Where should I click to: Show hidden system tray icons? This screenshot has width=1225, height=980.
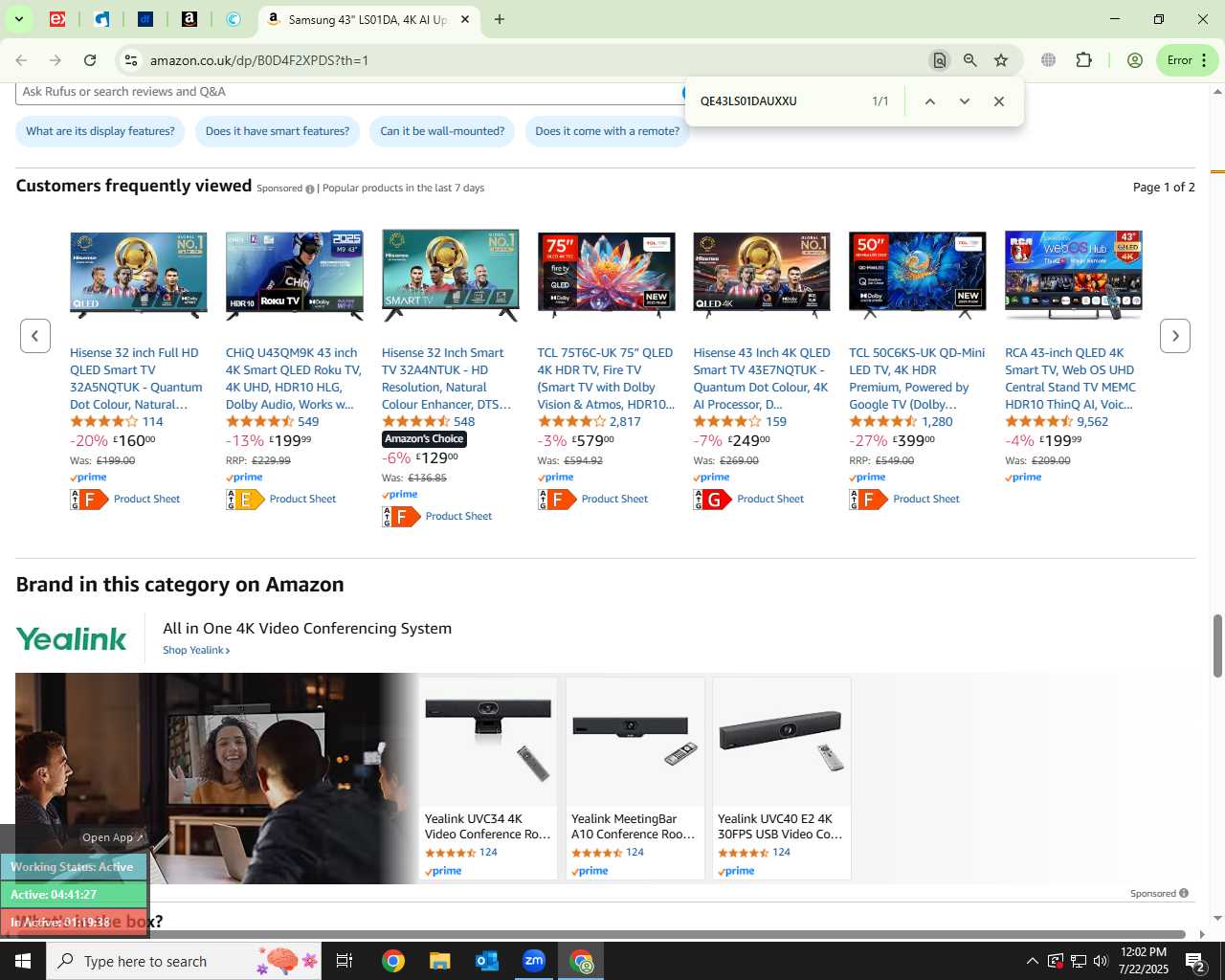pos(1032,961)
